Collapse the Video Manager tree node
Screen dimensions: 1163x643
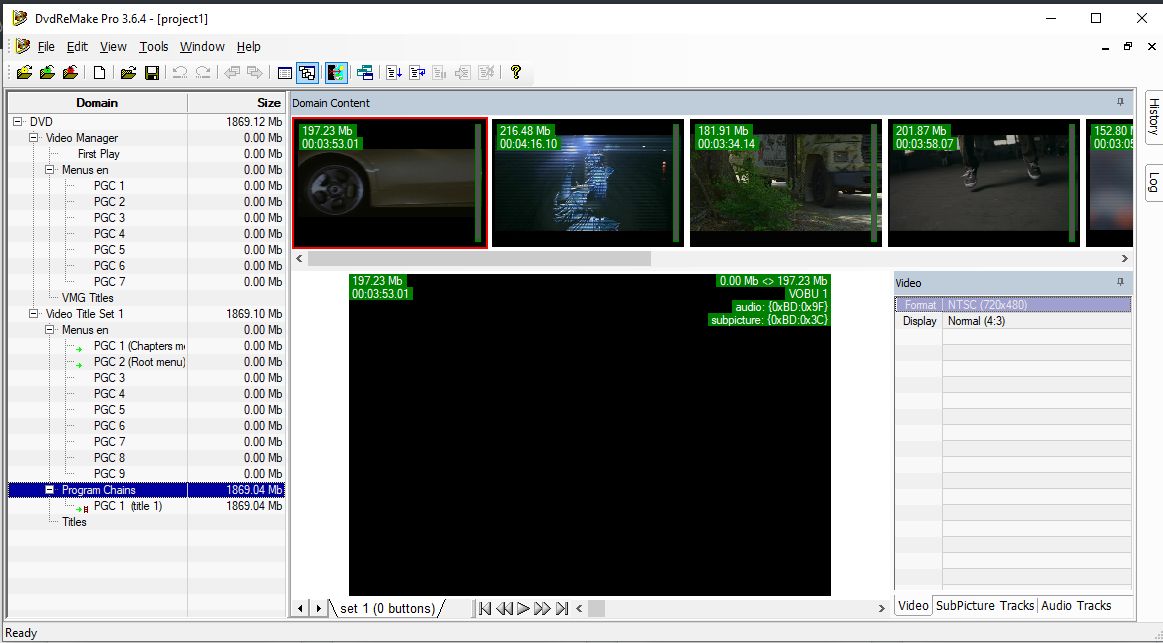pyautogui.click(x=34, y=138)
